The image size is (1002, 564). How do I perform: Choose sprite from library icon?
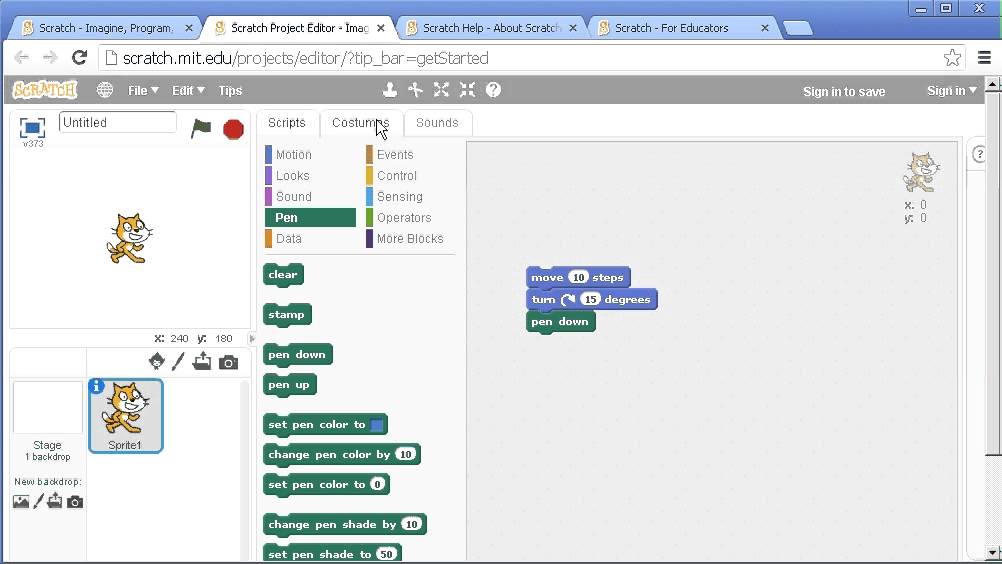157,362
